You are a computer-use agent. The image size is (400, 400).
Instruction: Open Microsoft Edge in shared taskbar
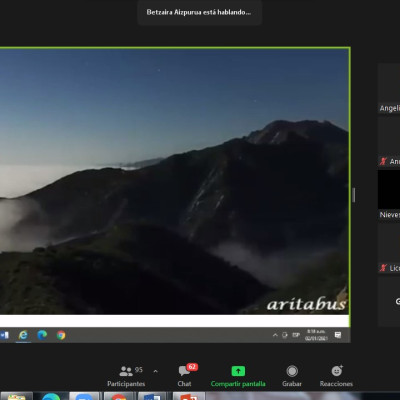tap(42, 335)
